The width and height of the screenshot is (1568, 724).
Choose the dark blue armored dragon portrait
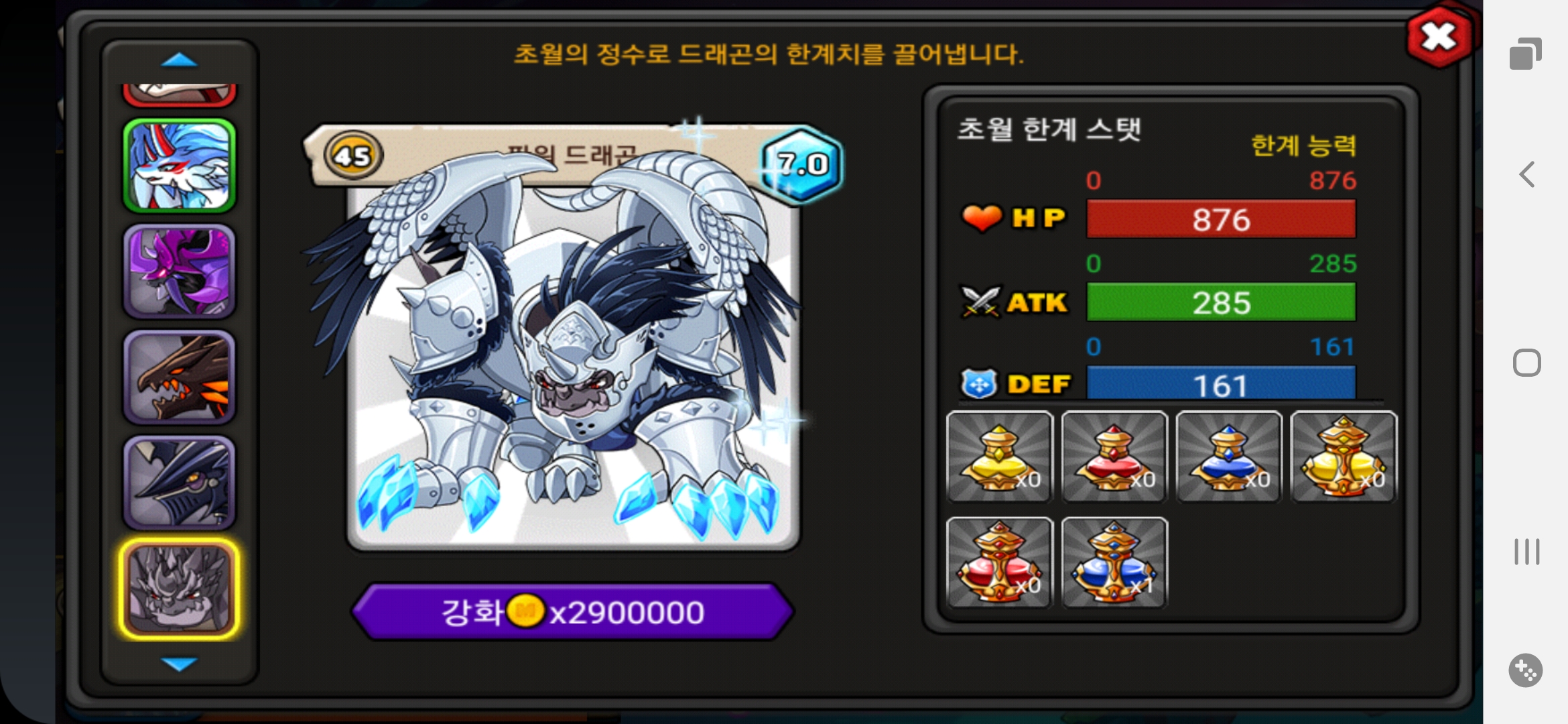(x=179, y=482)
